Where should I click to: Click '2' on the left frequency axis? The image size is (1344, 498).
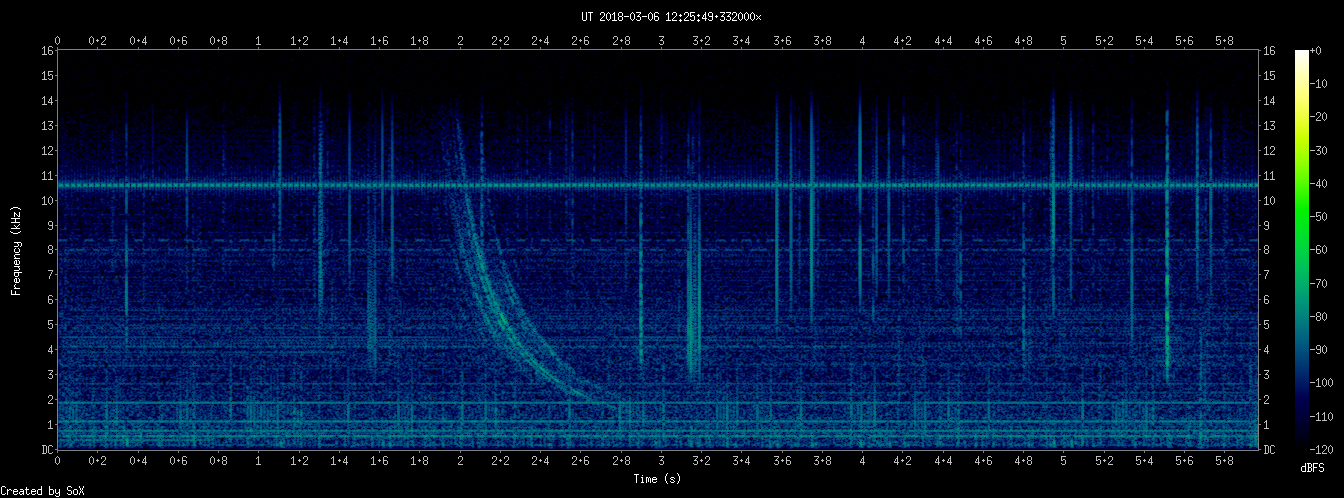click(x=50, y=400)
